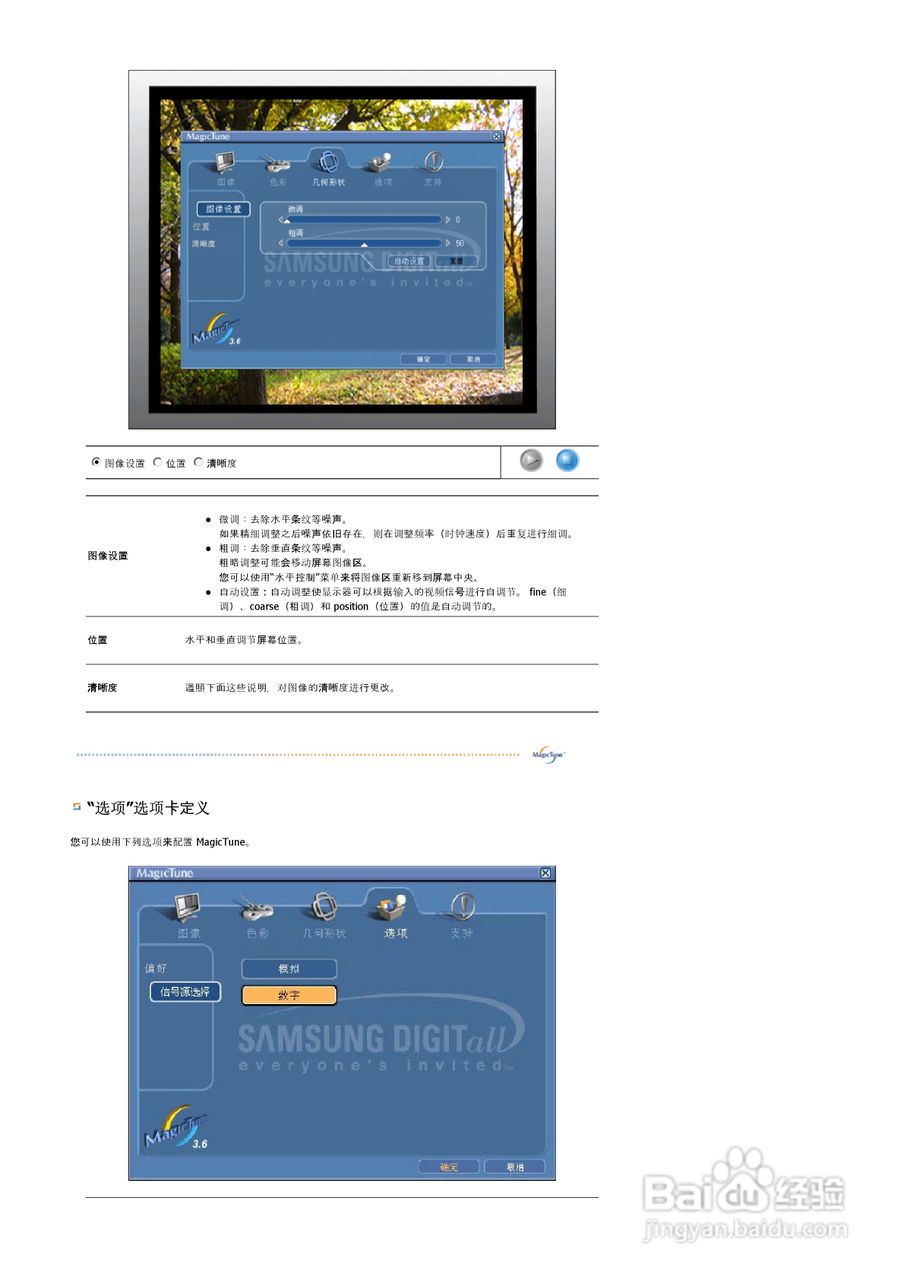Select the 数字 (Digital) signal button
This screenshot has width=904, height=1280.
point(288,994)
